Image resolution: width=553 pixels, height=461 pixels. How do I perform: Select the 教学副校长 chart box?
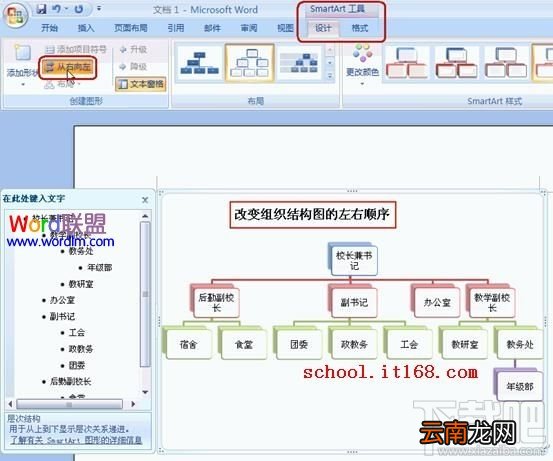point(492,303)
